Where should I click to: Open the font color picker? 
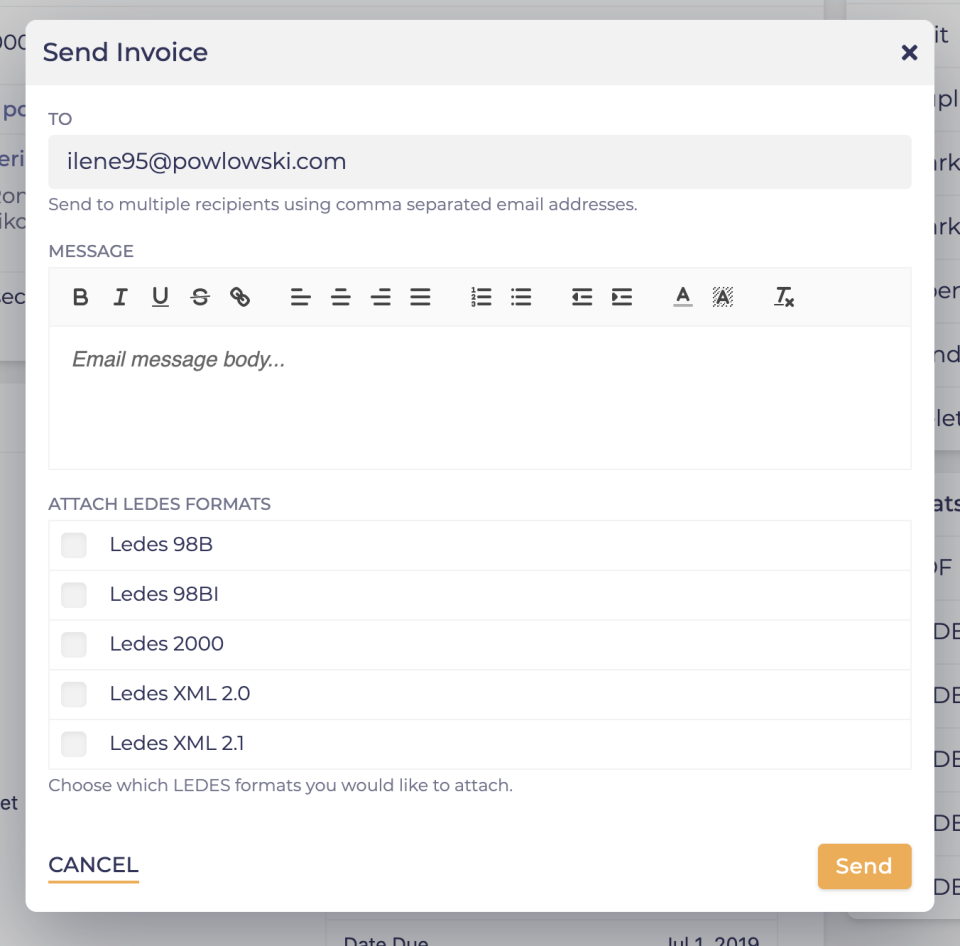(x=683, y=297)
